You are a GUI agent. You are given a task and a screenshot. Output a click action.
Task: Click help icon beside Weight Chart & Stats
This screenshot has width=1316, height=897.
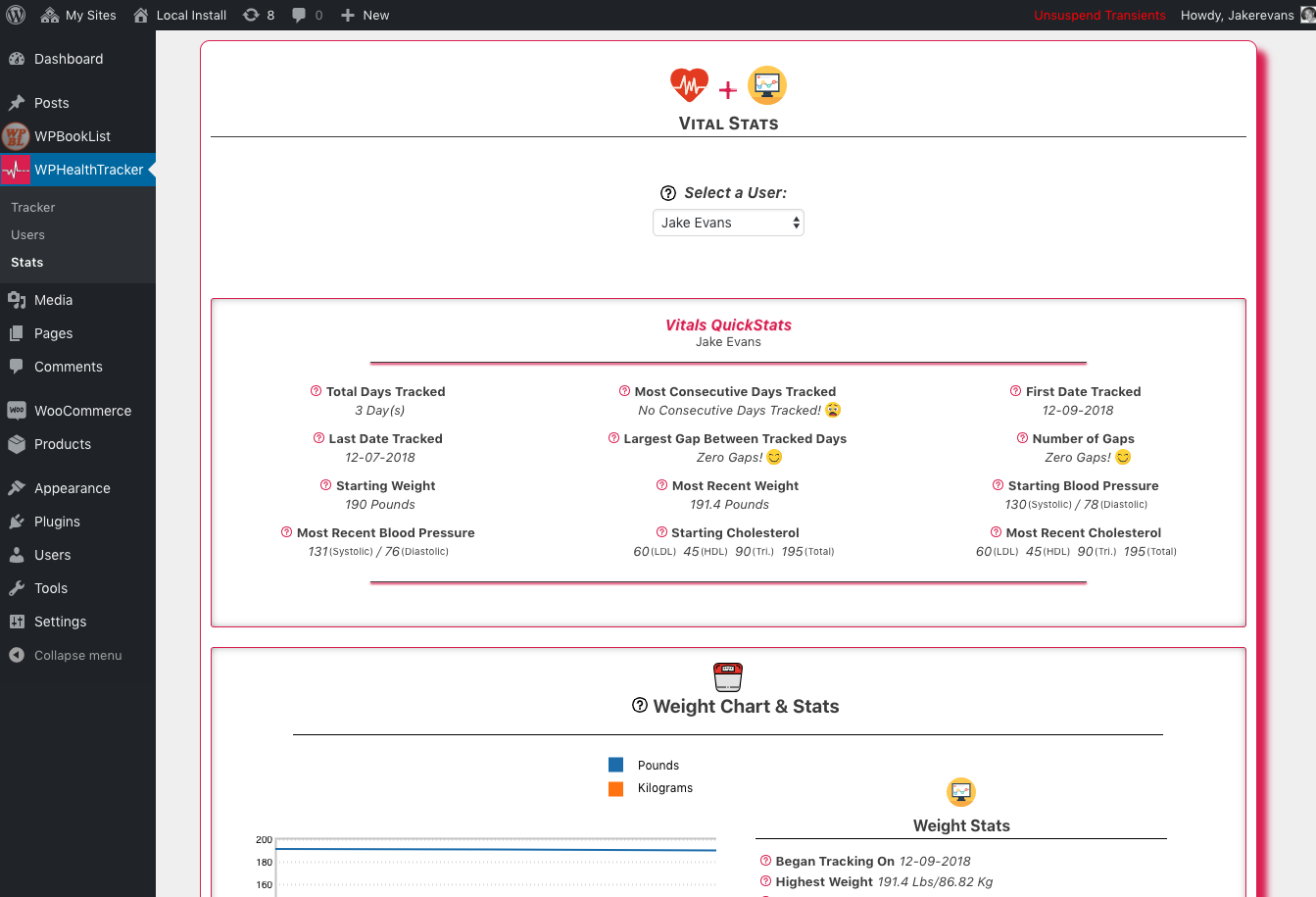point(640,705)
